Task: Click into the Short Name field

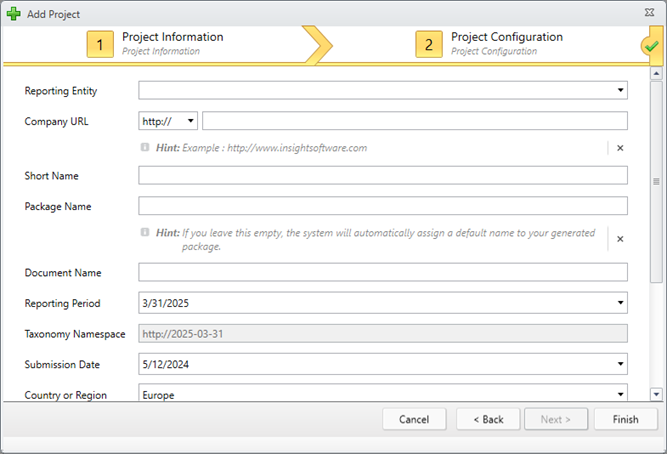Action: (383, 175)
